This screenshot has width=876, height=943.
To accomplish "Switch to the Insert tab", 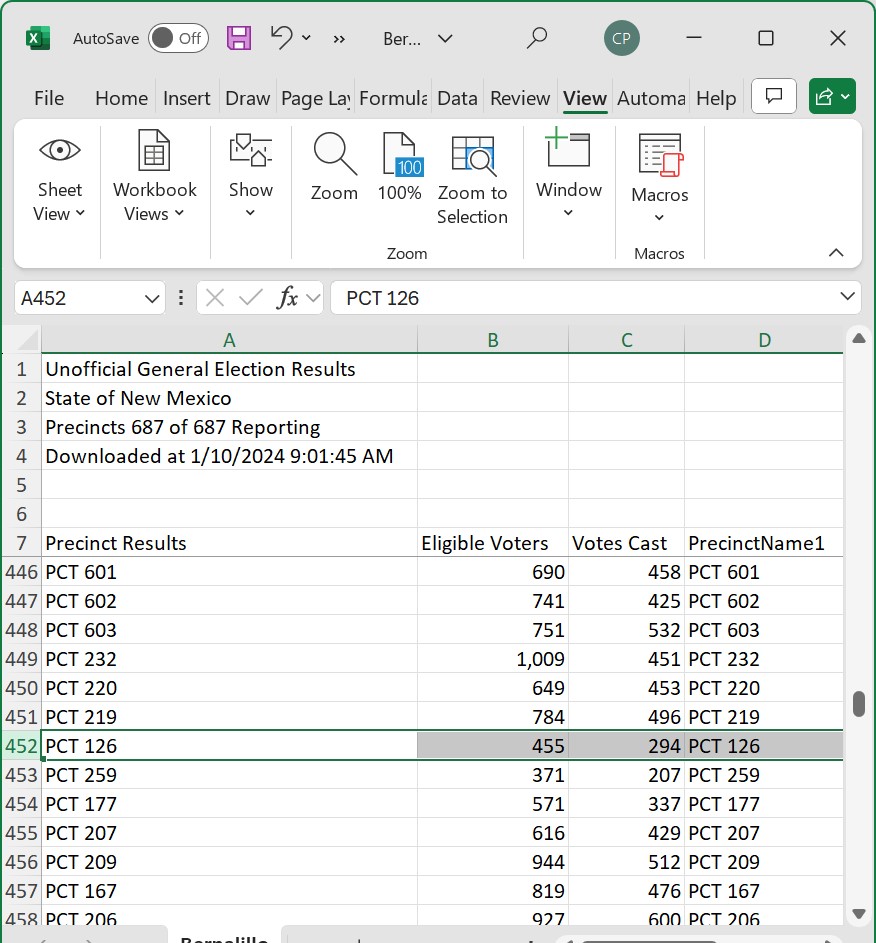I will tap(186, 98).
